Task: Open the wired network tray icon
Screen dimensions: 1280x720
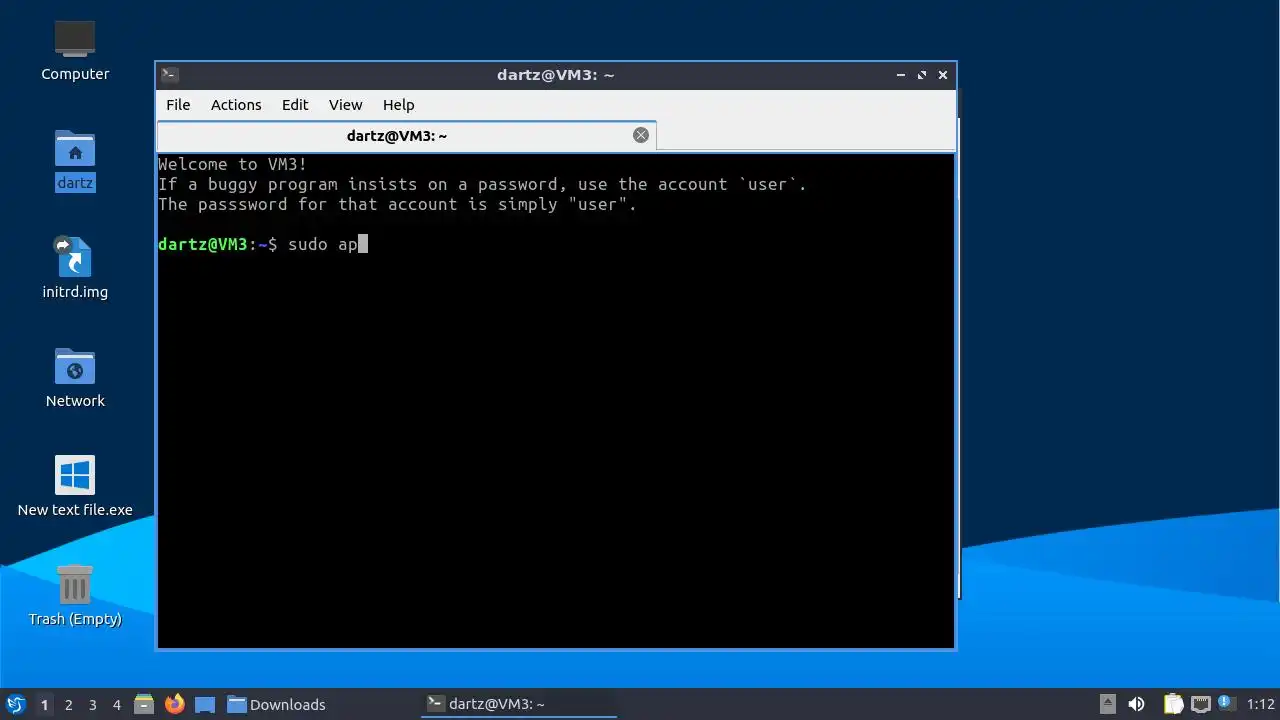Action: coord(1200,704)
